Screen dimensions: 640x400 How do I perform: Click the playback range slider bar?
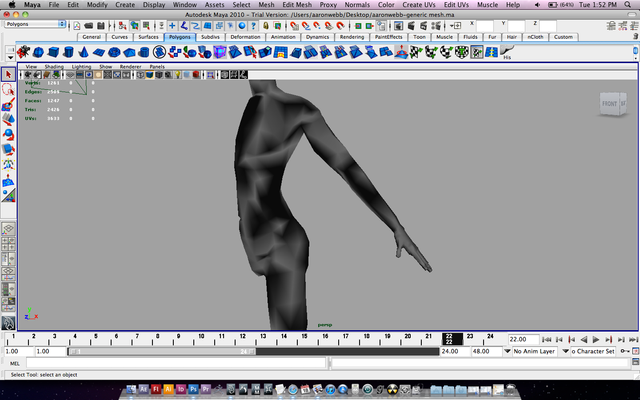pyautogui.click(x=160, y=352)
